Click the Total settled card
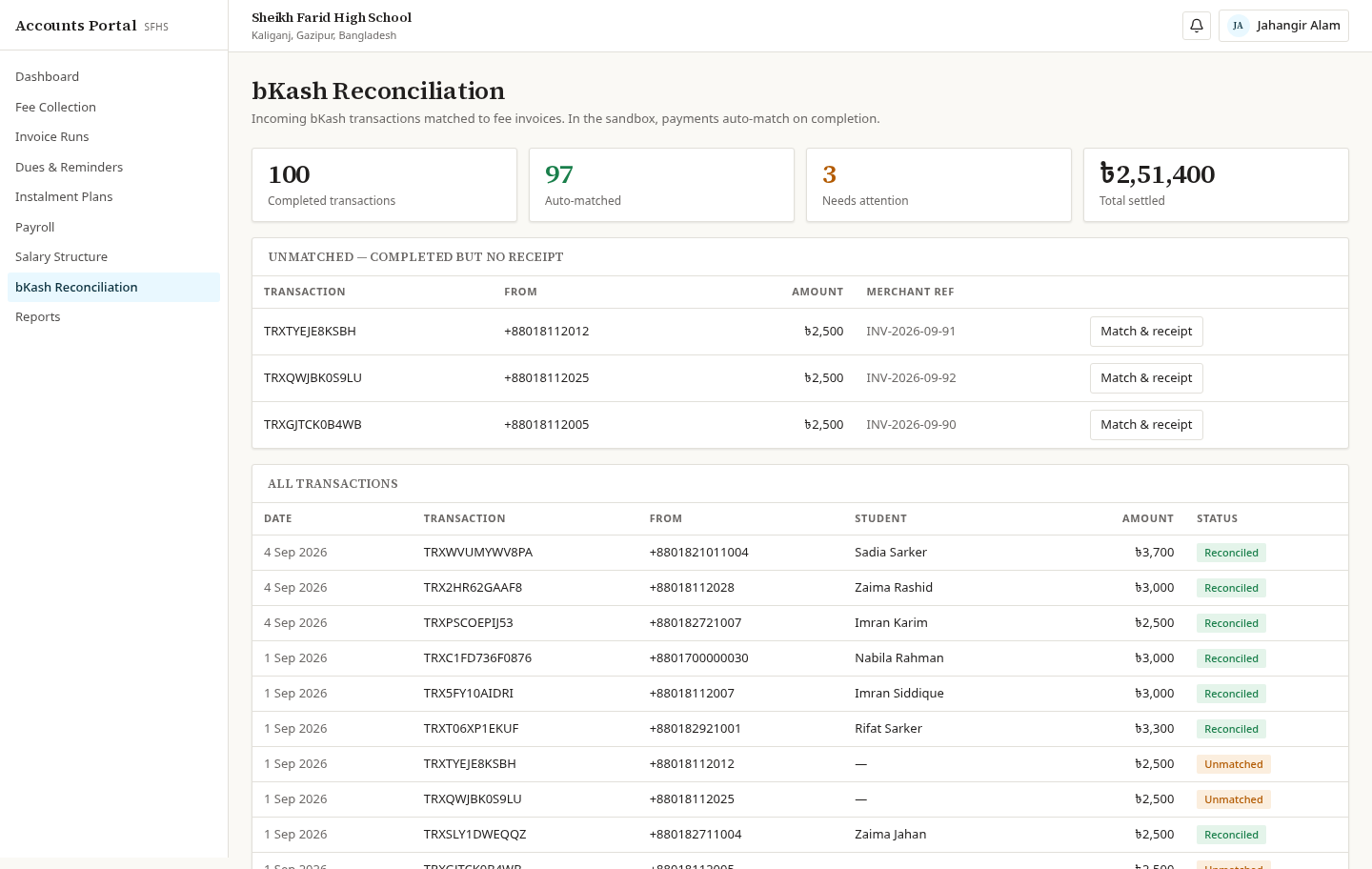The image size is (1372, 869). tap(1216, 185)
